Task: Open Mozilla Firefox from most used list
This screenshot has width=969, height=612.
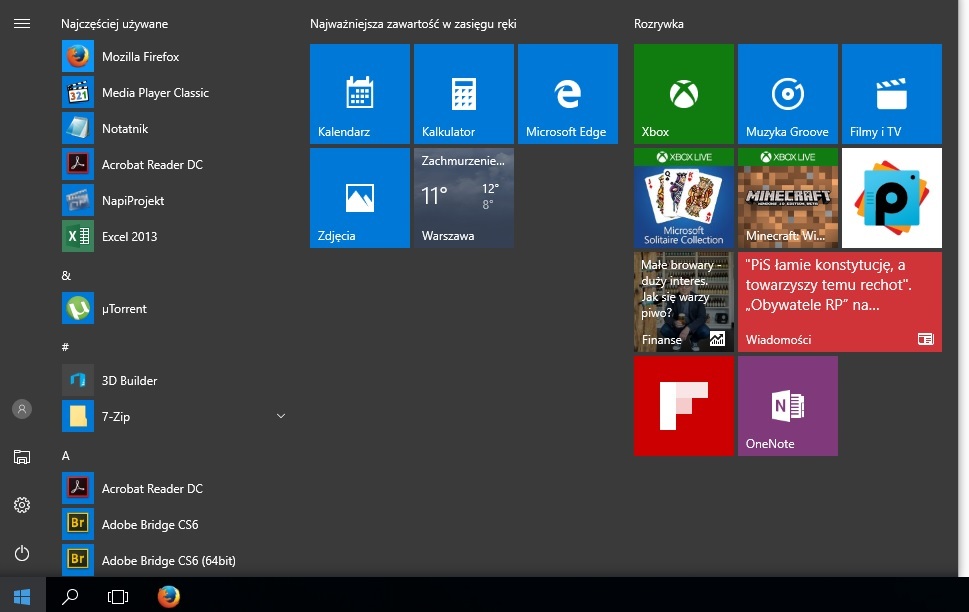Action: (x=173, y=56)
